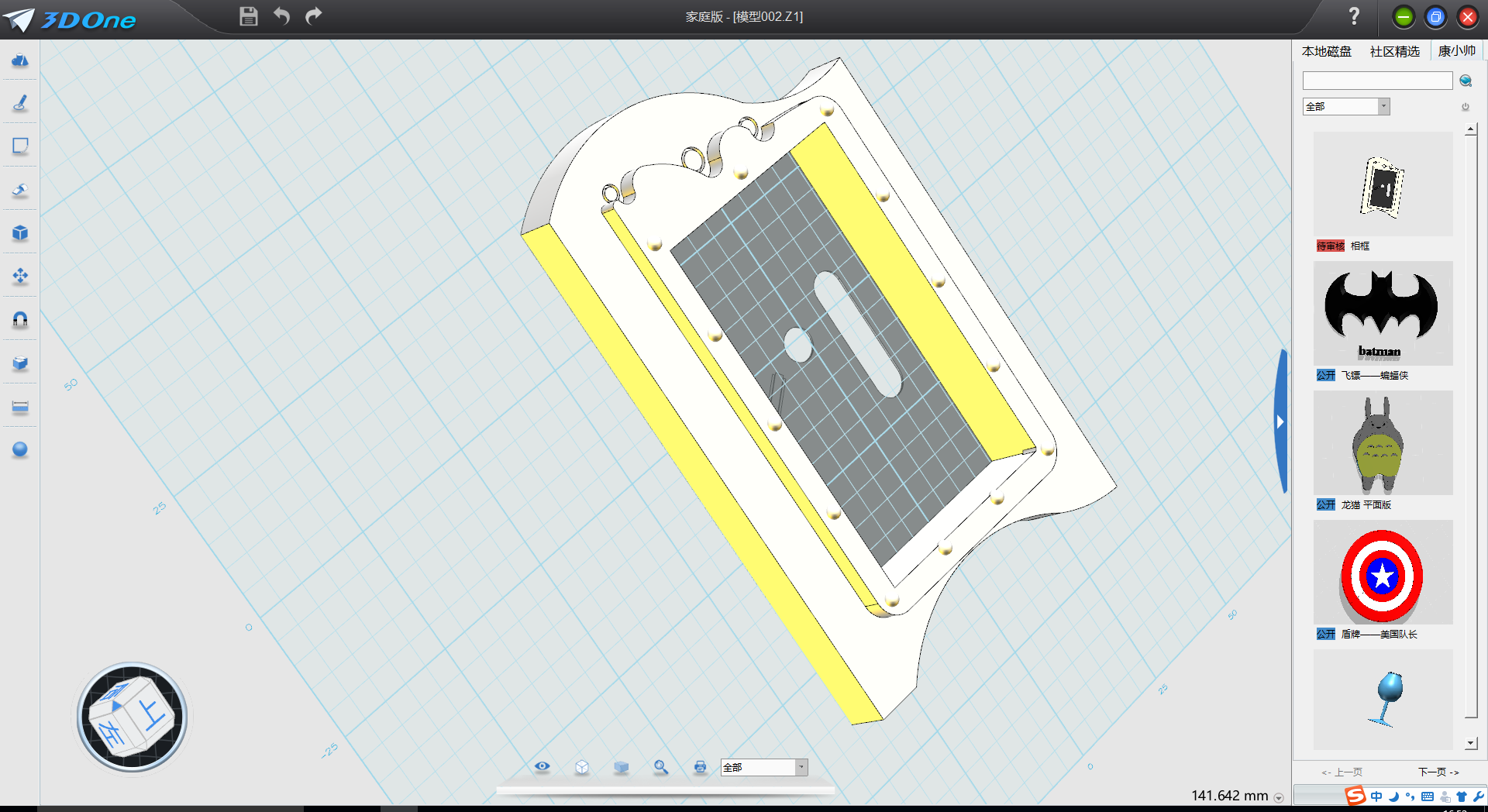Open the 3D print icon in bottom toolbar
The height and width of the screenshot is (812, 1488).
point(700,767)
